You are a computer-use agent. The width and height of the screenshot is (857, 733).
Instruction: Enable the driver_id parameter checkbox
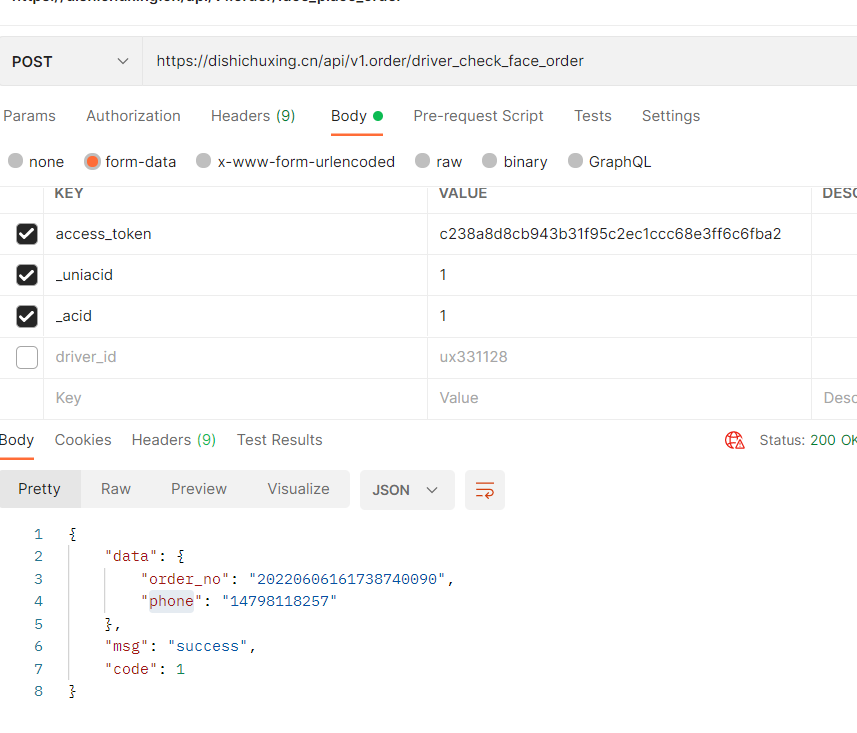(27, 357)
